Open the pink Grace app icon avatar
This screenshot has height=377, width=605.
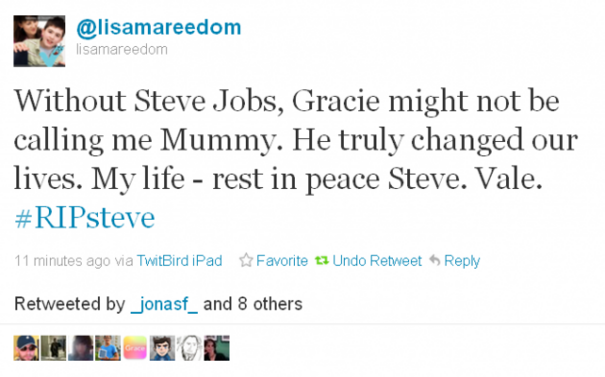[x=135, y=348]
